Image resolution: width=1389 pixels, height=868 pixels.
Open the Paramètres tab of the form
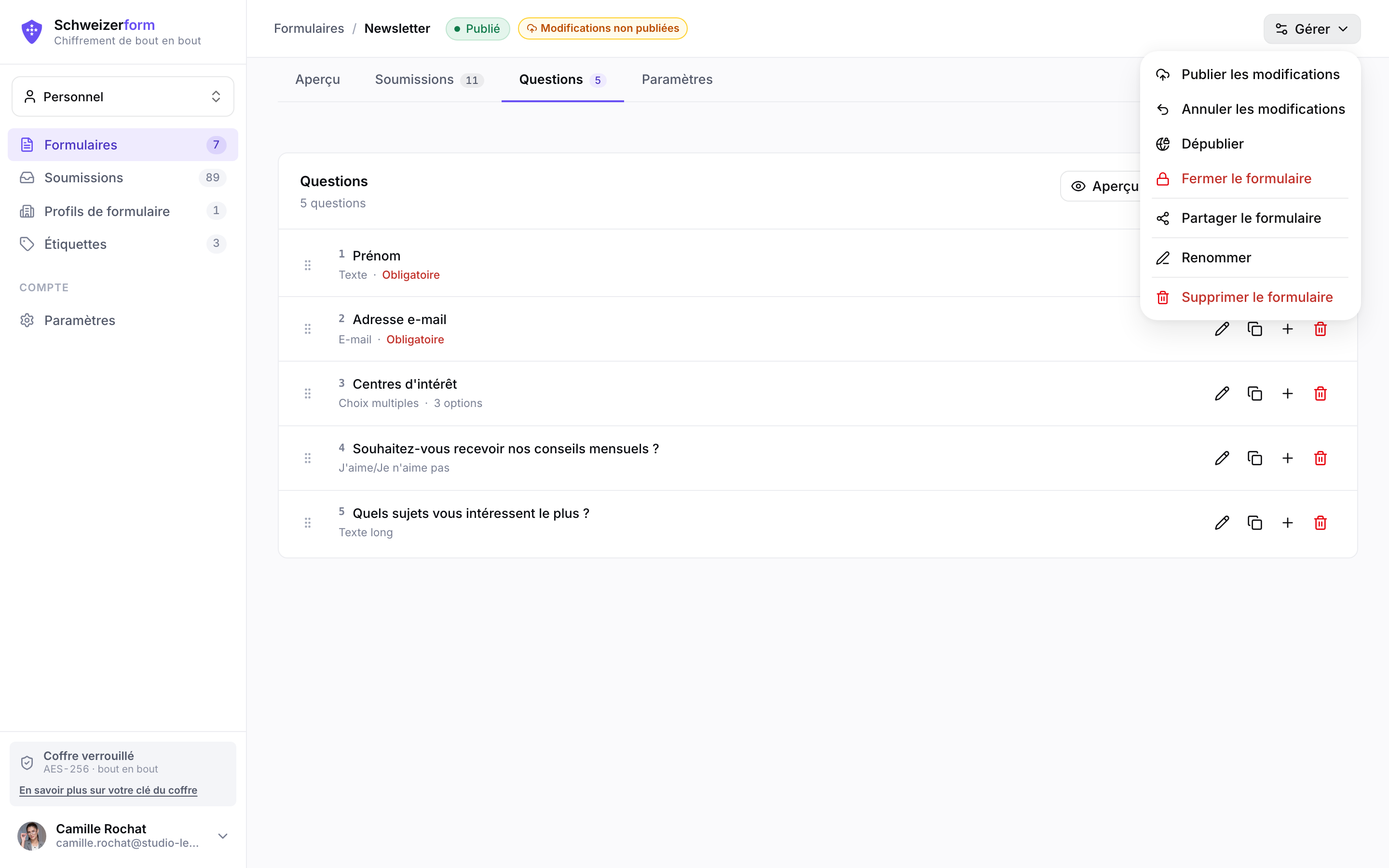677,79
